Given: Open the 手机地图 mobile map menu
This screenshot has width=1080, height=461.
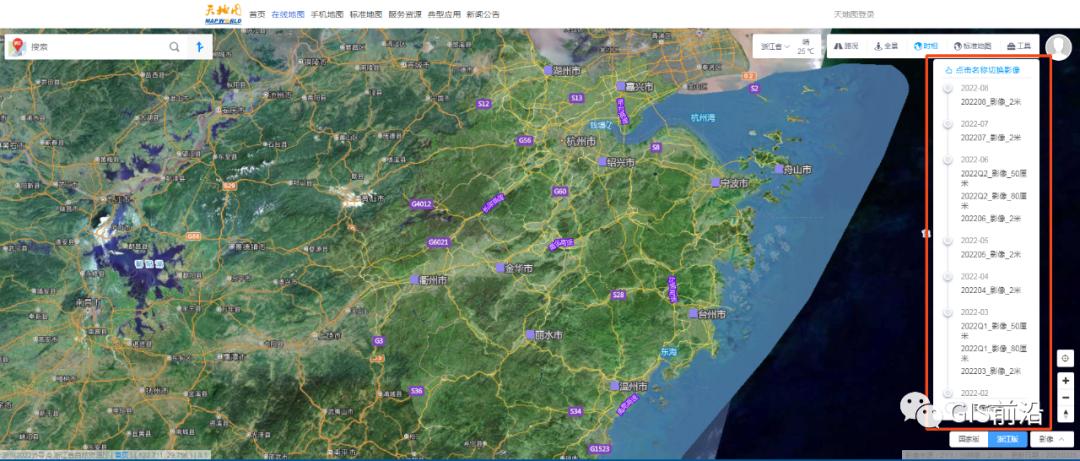Looking at the screenshot, I should click(x=327, y=14).
